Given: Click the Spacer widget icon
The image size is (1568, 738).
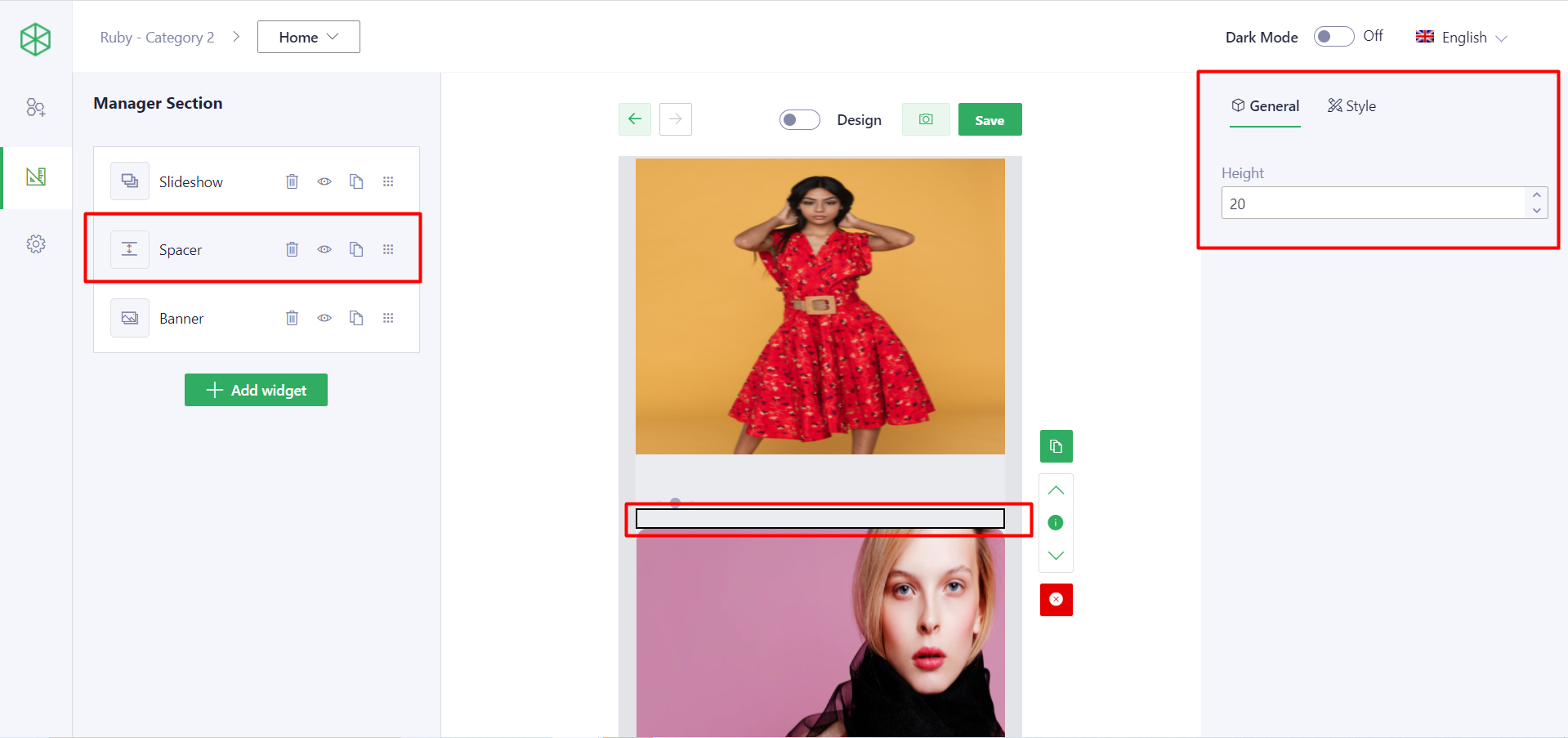Looking at the screenshot, I should (129, 249).
